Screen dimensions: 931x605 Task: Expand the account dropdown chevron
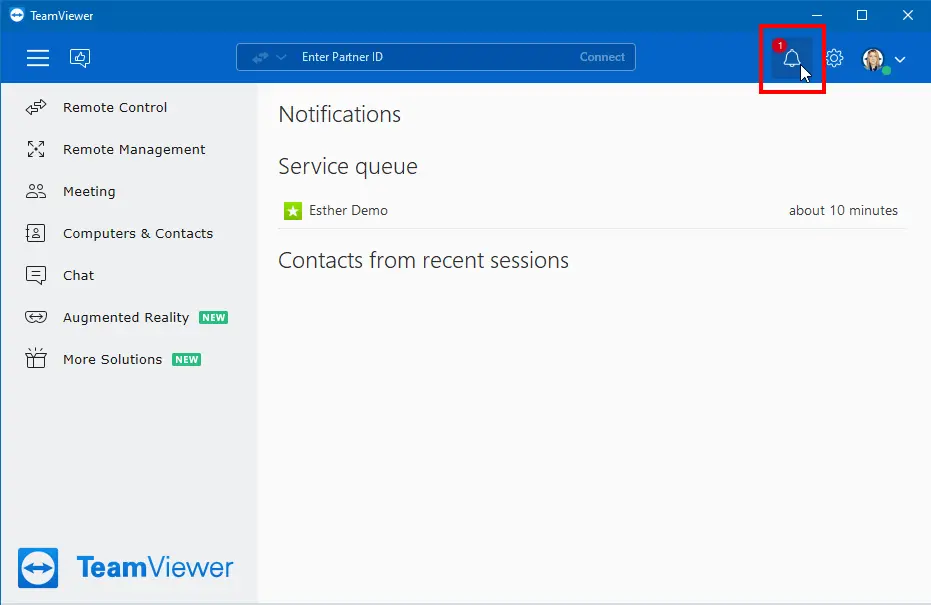point(900,59)
